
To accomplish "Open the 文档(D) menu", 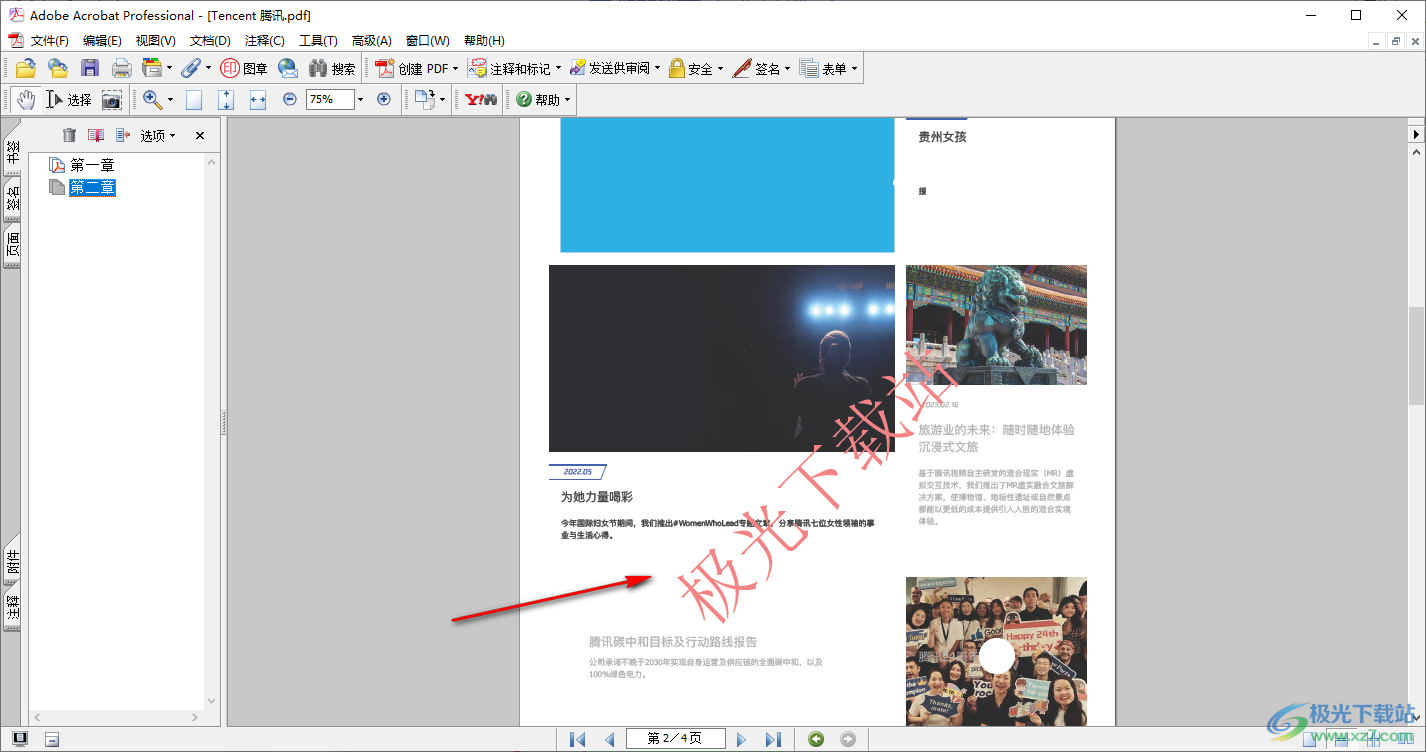I will point(210,40).
